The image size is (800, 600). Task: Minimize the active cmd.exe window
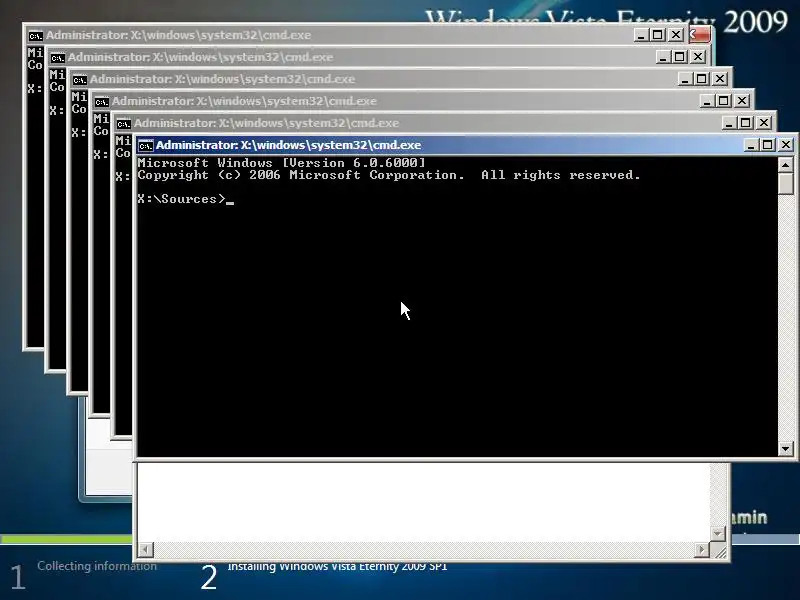[x=751, y=145]
